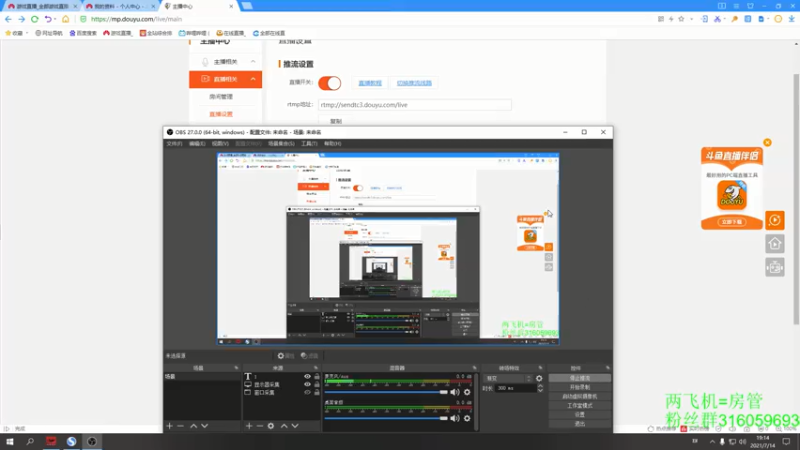Pop out the OBS scenes dock using its header icon

click(236, 368)
